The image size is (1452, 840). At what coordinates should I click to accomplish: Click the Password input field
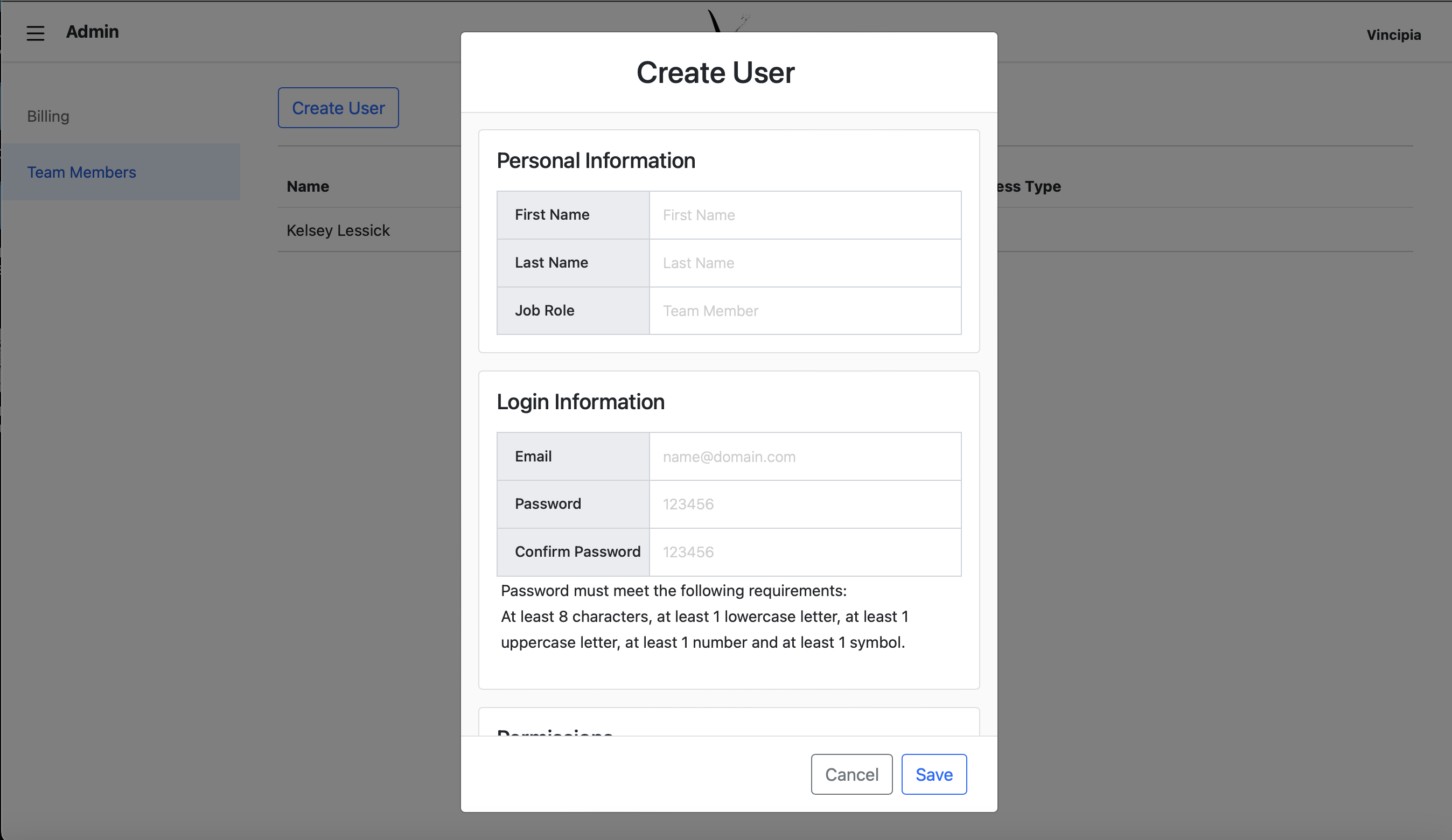[x=805, y=504]
